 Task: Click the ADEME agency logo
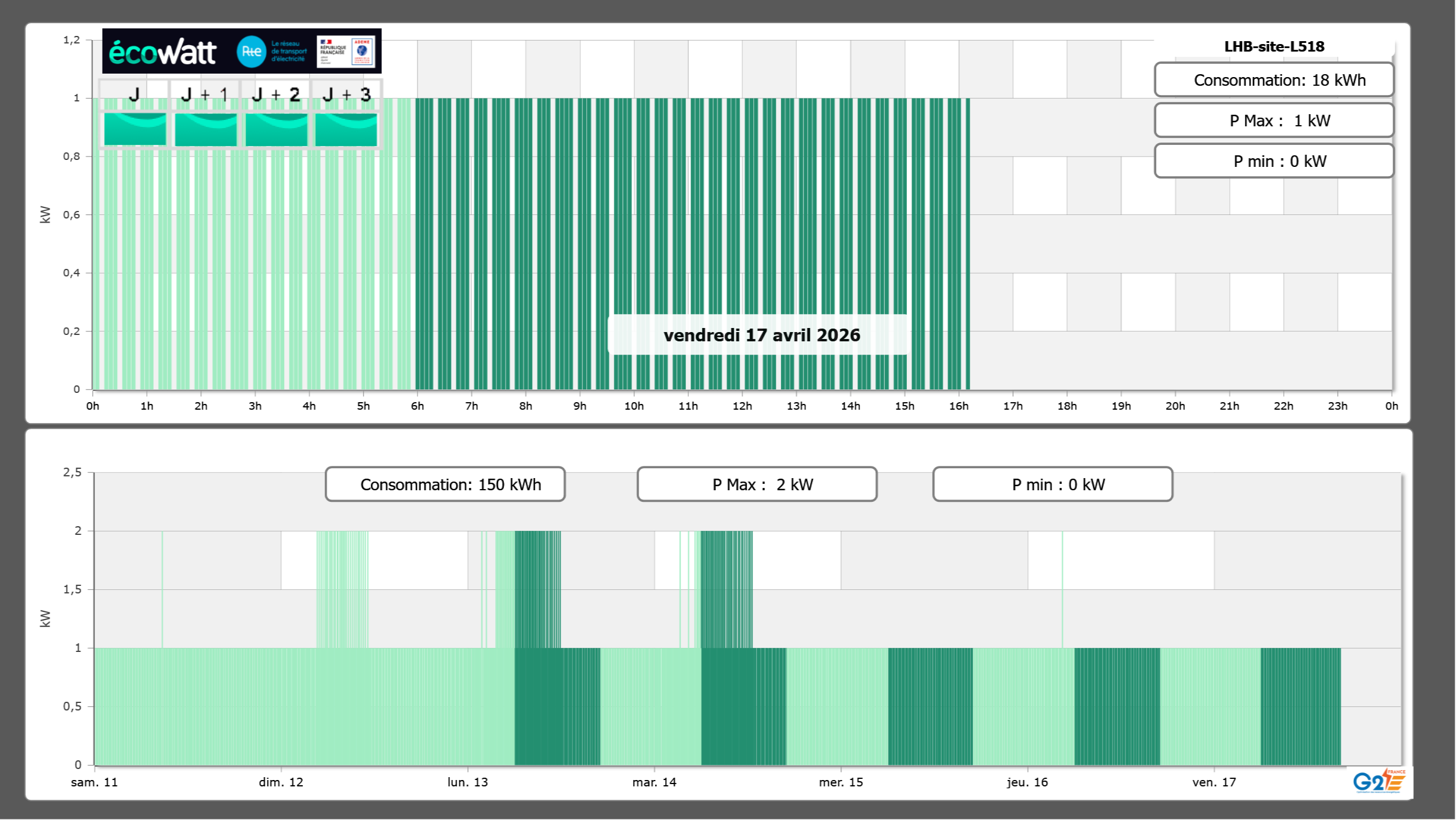click(362, 52)
